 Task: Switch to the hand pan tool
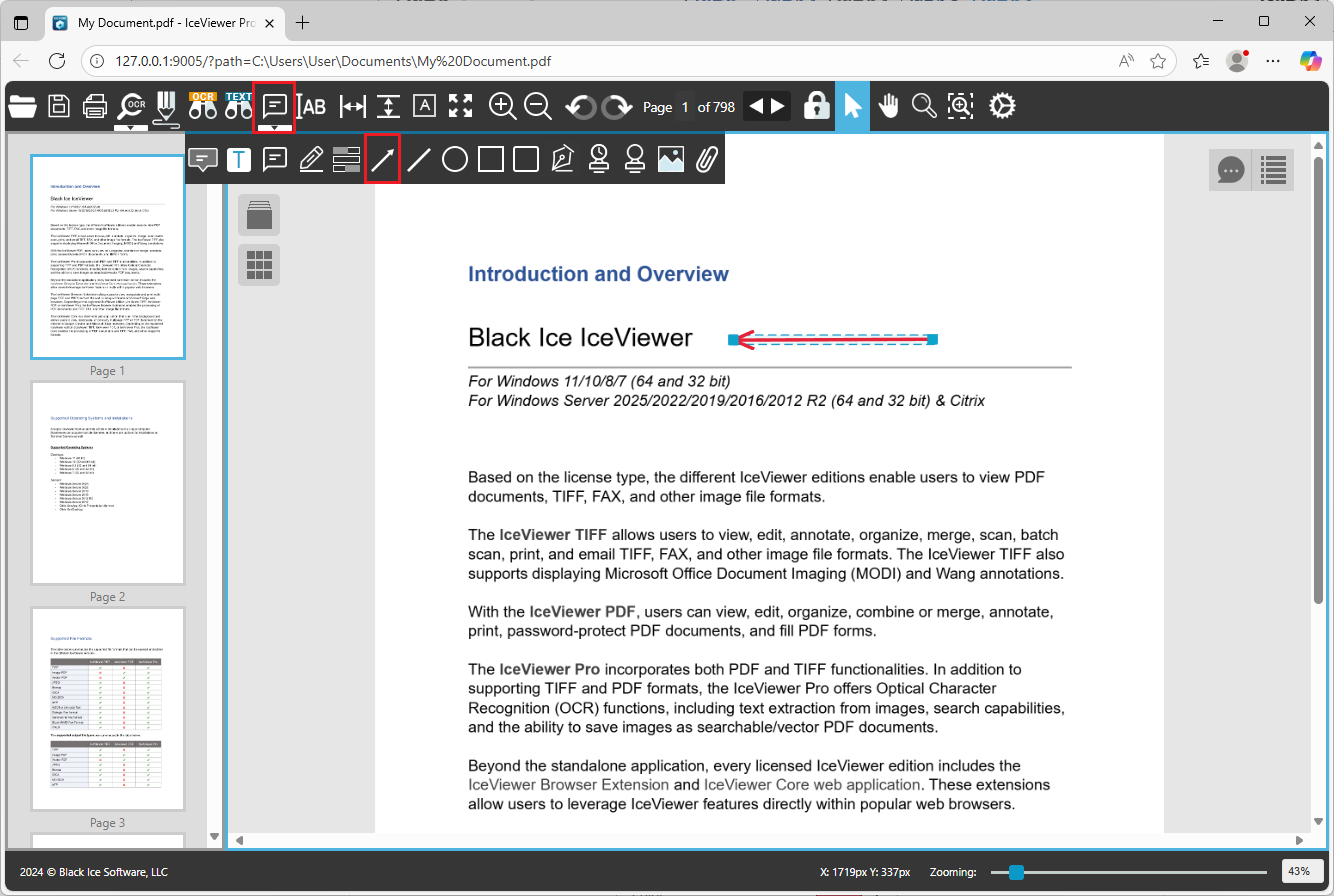[888, 106]
